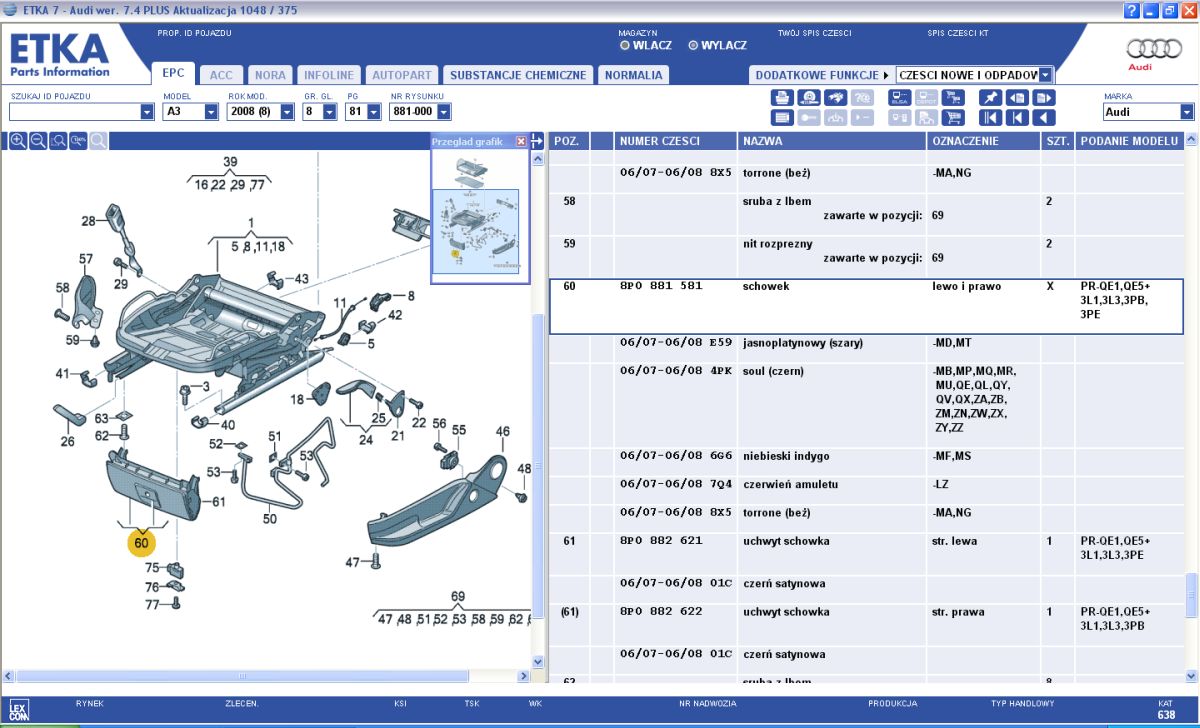The height and width of the screenshot is (728, 1200).
Task: Click the plain left arrow icon
Action: point(1044,117)
